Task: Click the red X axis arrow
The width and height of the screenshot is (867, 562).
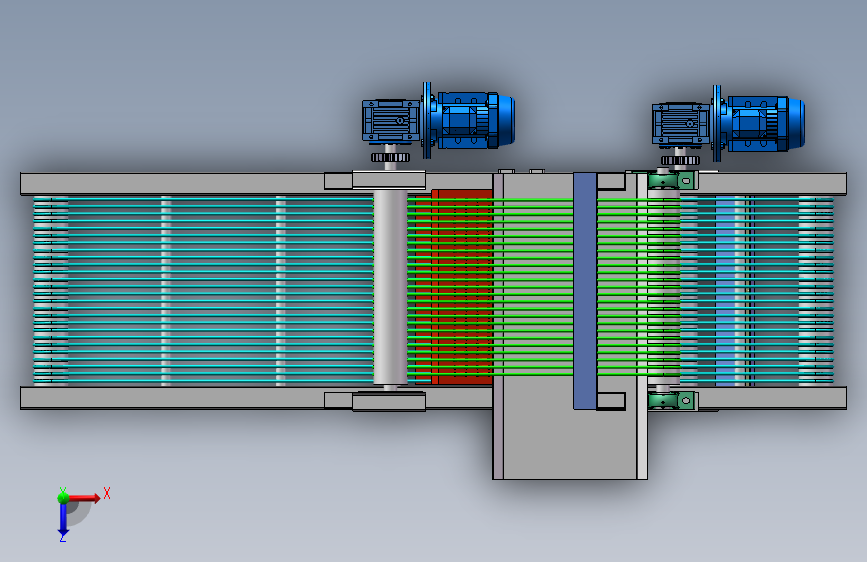Action: click(85, 498)
